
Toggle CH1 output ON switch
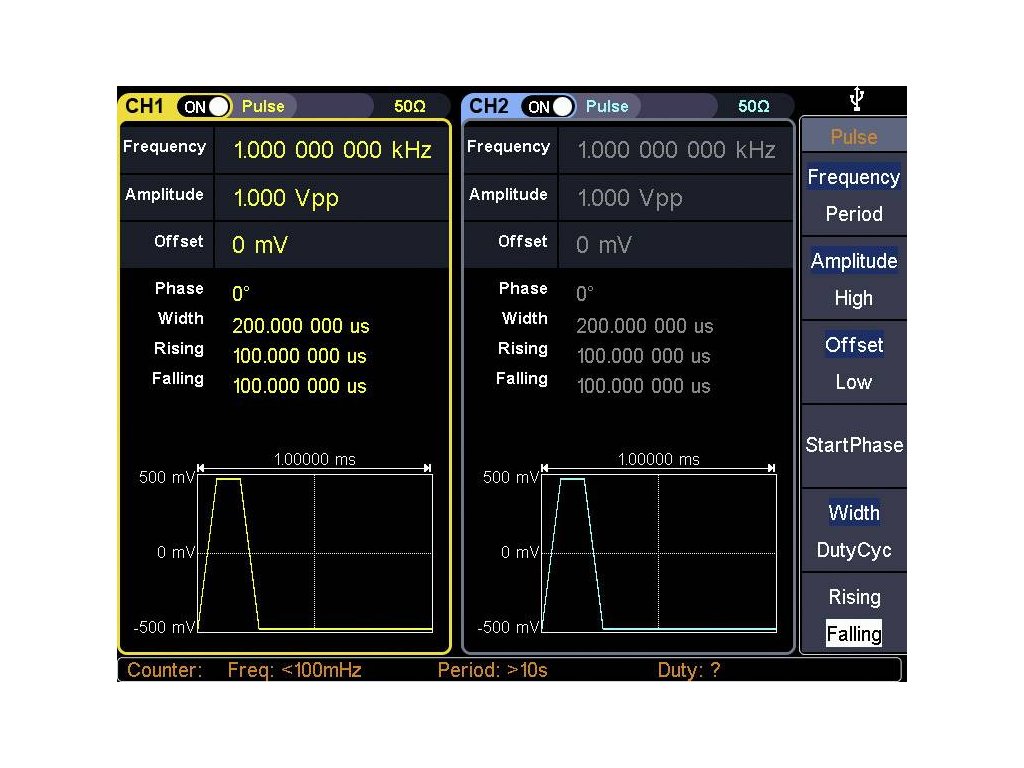204,106
